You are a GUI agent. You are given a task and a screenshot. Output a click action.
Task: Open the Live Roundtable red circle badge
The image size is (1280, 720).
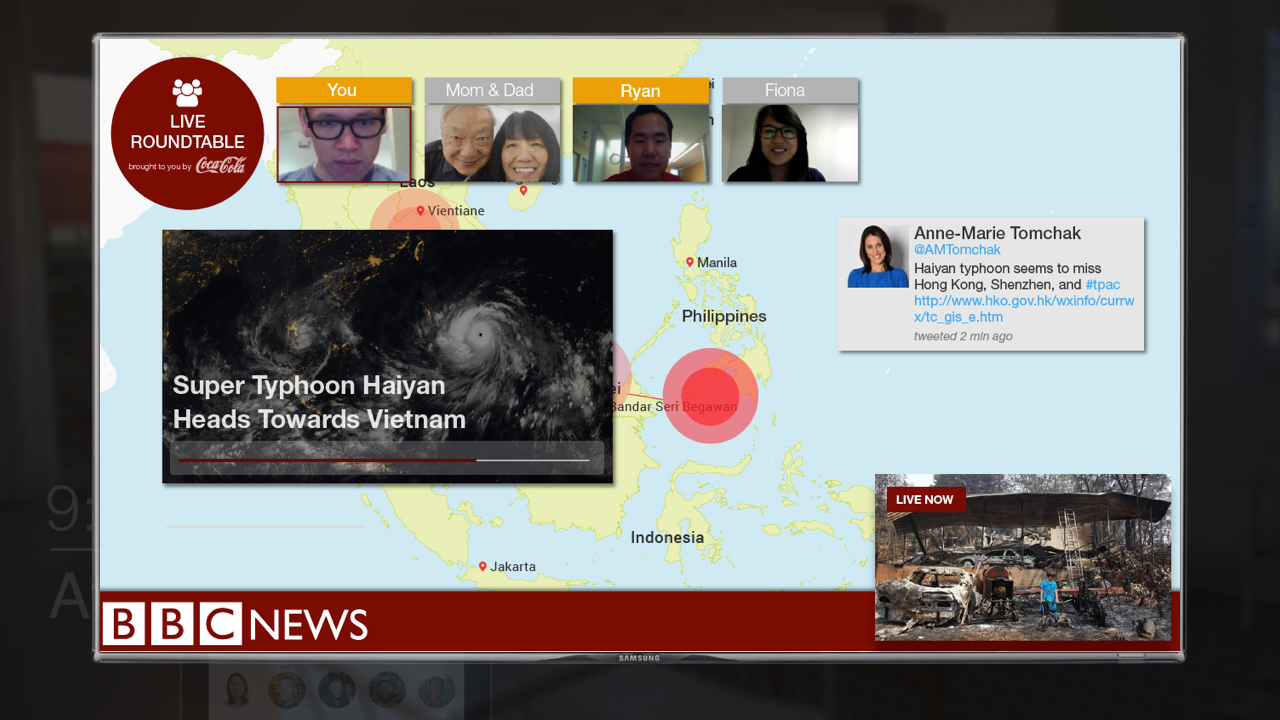(187, 133)
